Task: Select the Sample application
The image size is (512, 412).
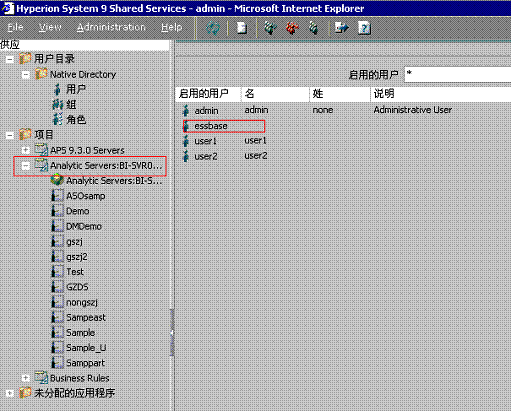Action: (x=80, y=333)
